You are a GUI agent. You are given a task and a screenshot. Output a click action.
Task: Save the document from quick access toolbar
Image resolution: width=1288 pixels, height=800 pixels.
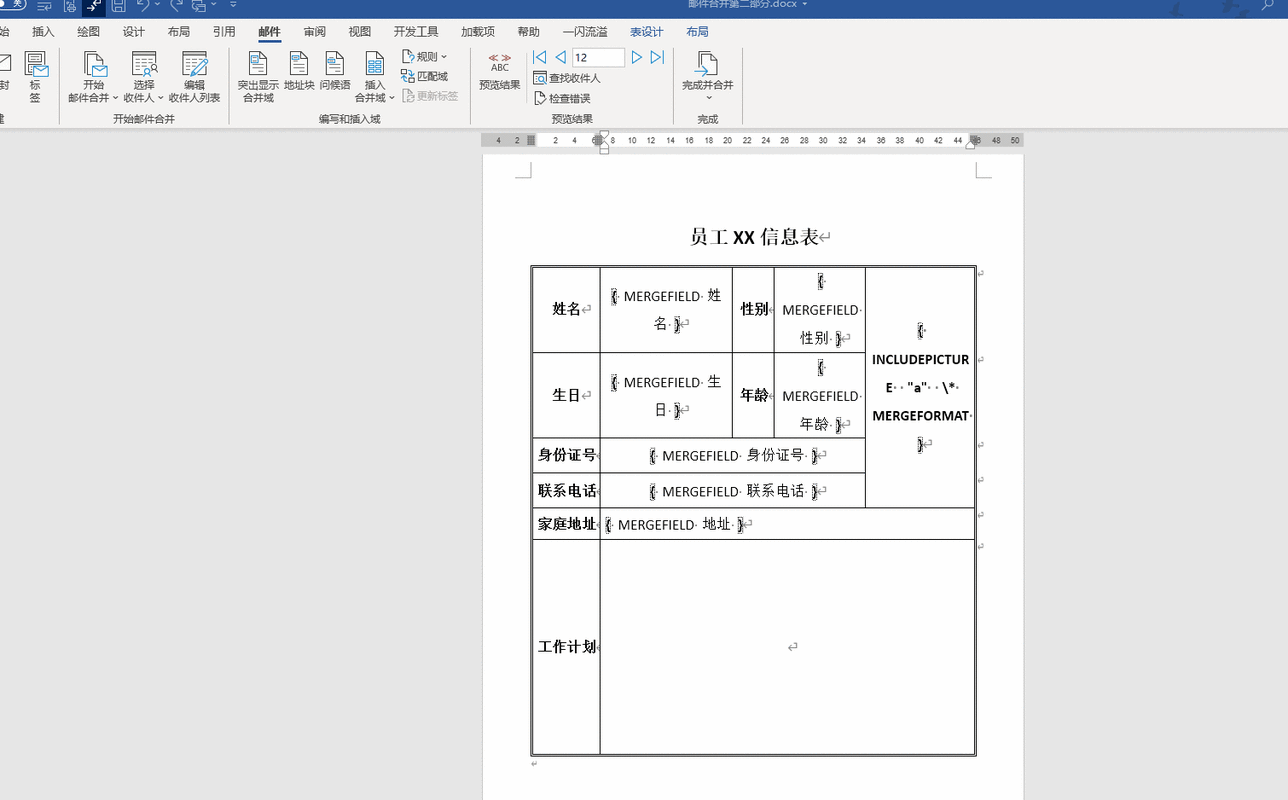point(118,7)
